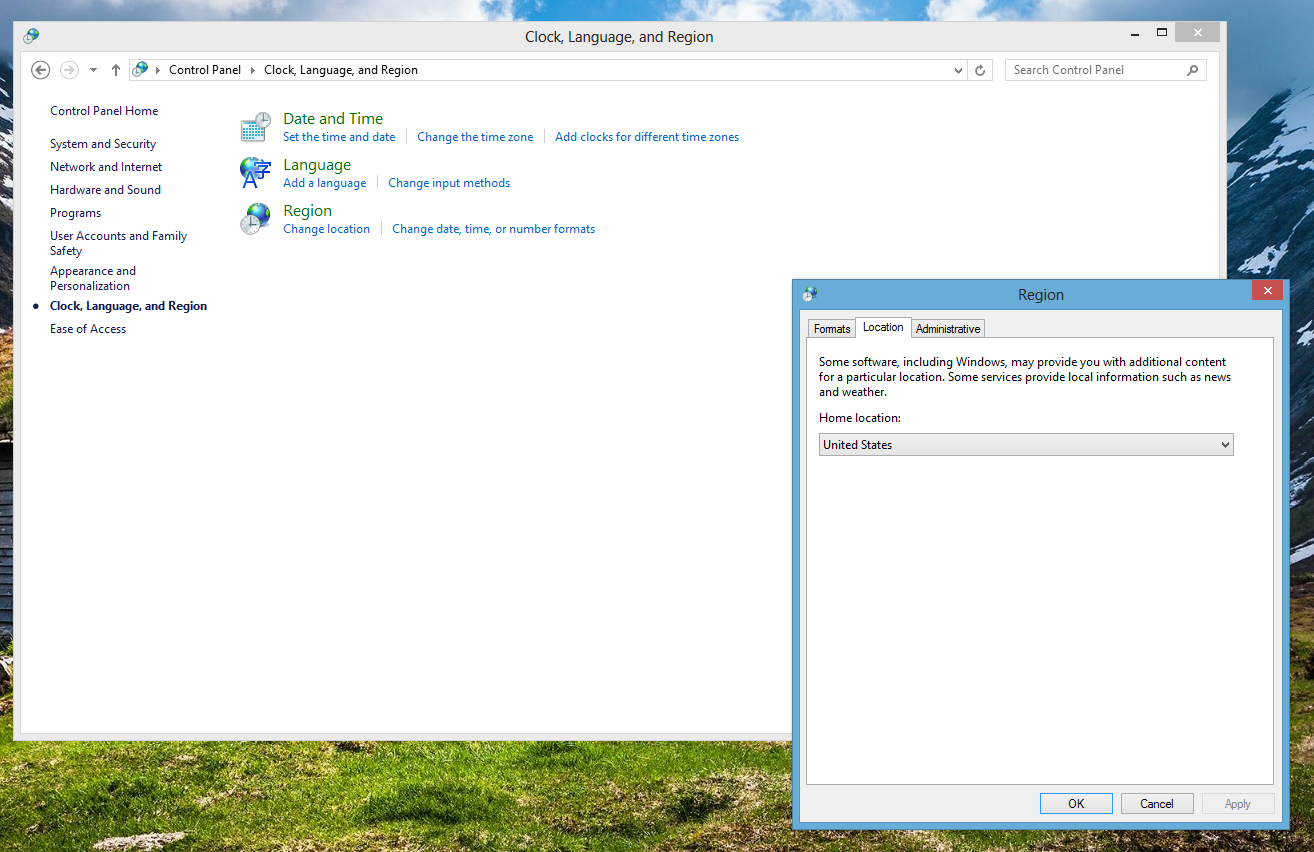The width and height of the screenshot is (1314, 852).
Task: Open the recent locations arrow beside Forward
Action: click(x=93, y=70)
